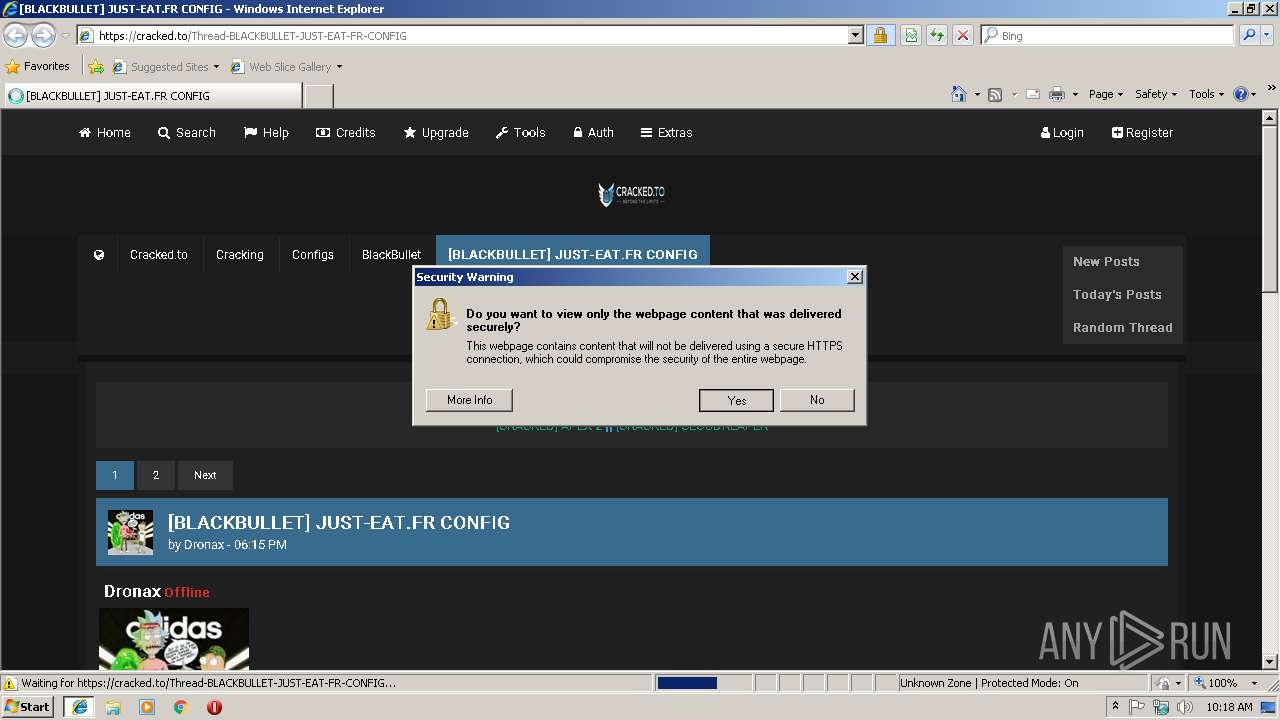Click Yes in Security Warning dialog
The width and height of the screenshot is (1280, 720).
click(737, 400)
